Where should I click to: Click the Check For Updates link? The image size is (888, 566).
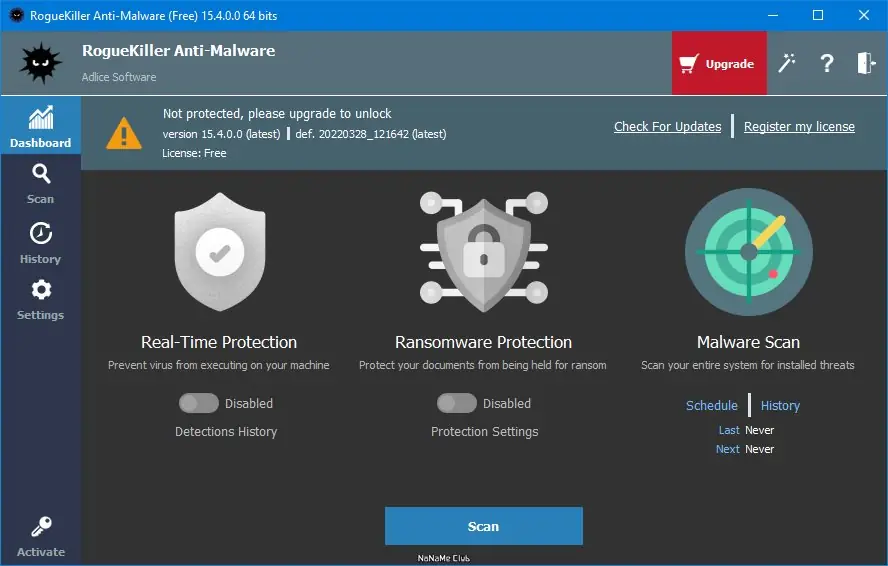pos(667,127)
